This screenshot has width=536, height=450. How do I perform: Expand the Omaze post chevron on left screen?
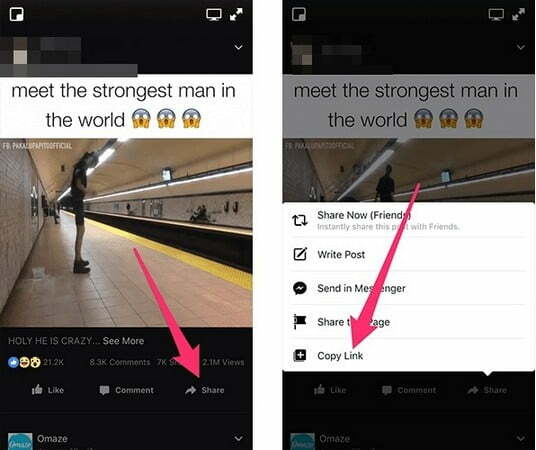pos(238,438)
